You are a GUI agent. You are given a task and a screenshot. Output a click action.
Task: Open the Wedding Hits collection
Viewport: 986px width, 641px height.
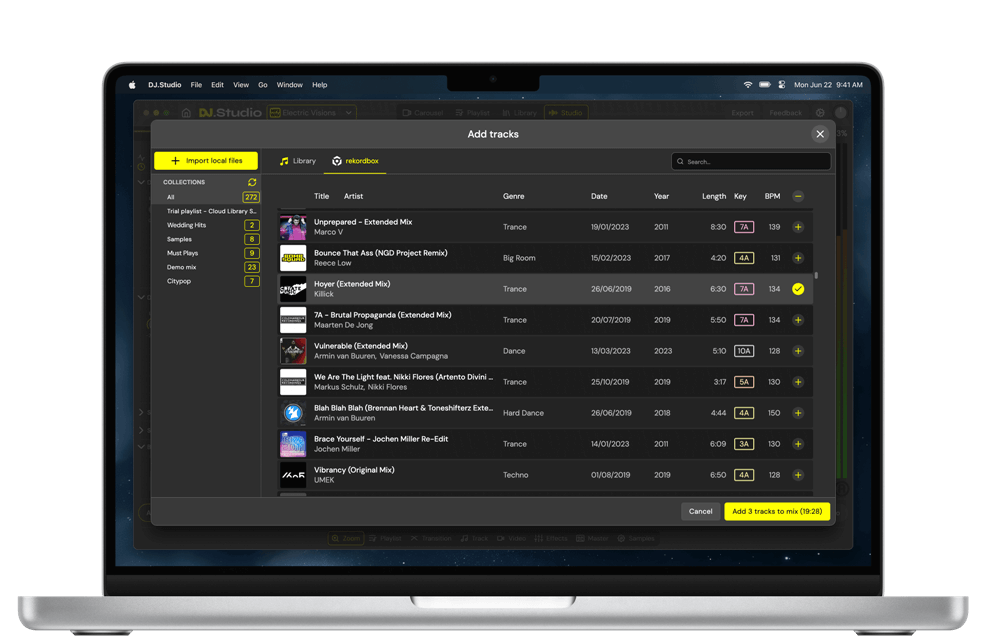187,225
